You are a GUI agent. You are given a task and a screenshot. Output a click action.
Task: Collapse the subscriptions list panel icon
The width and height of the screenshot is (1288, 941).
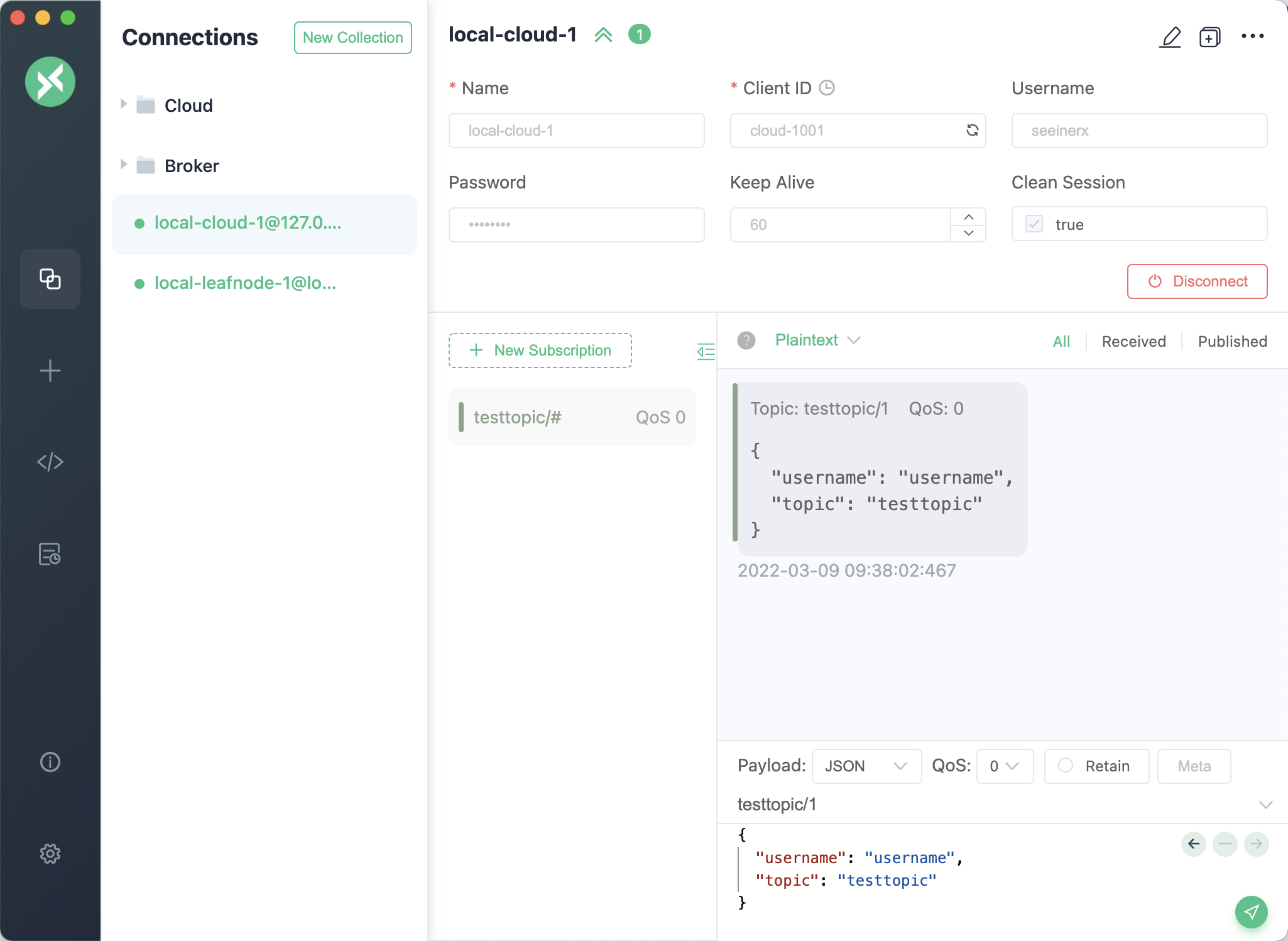pyautogui.click(x=706, y=351)
